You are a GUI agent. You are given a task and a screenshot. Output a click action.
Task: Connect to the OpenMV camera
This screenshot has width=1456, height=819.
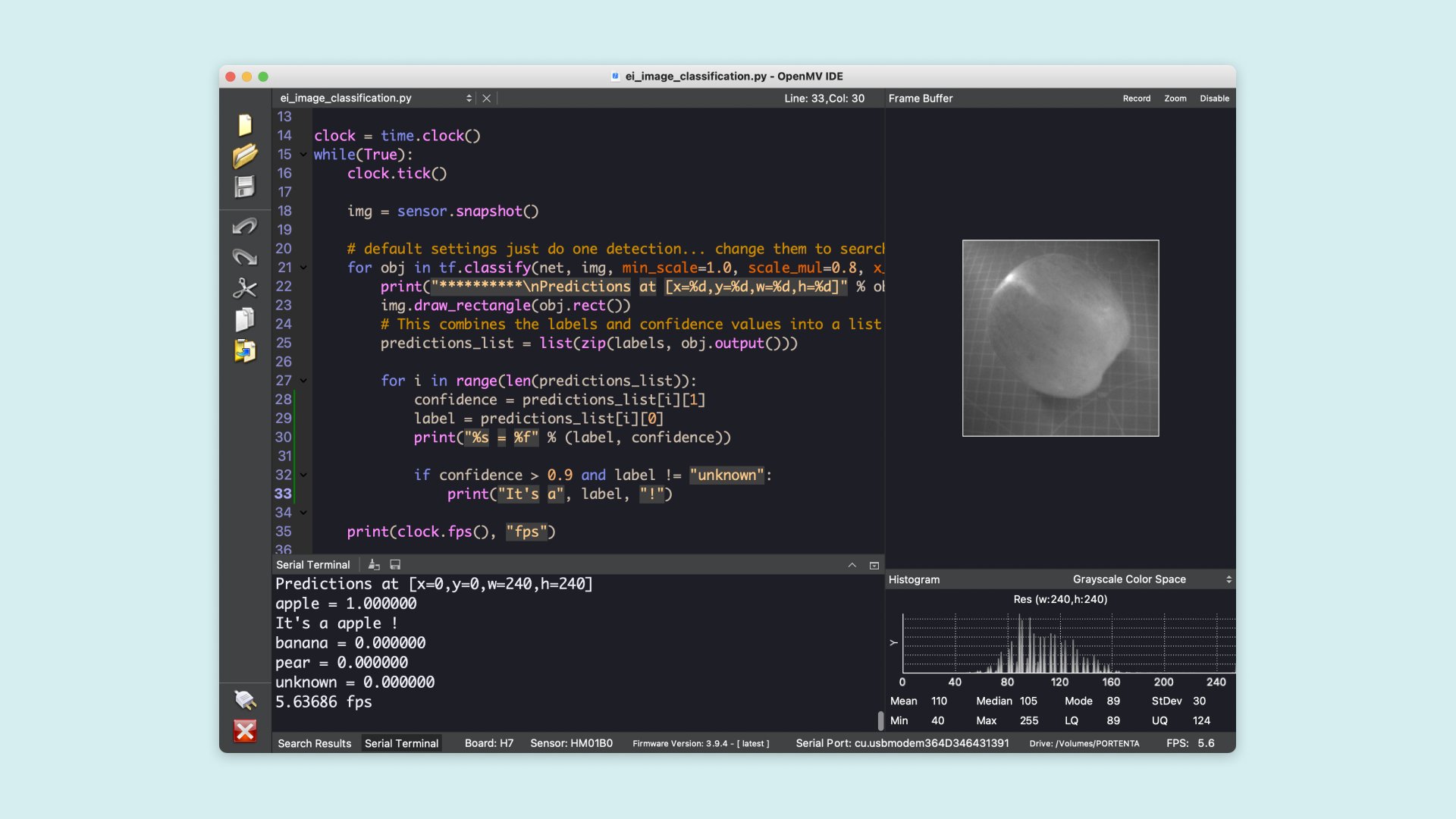coord(245,701)
